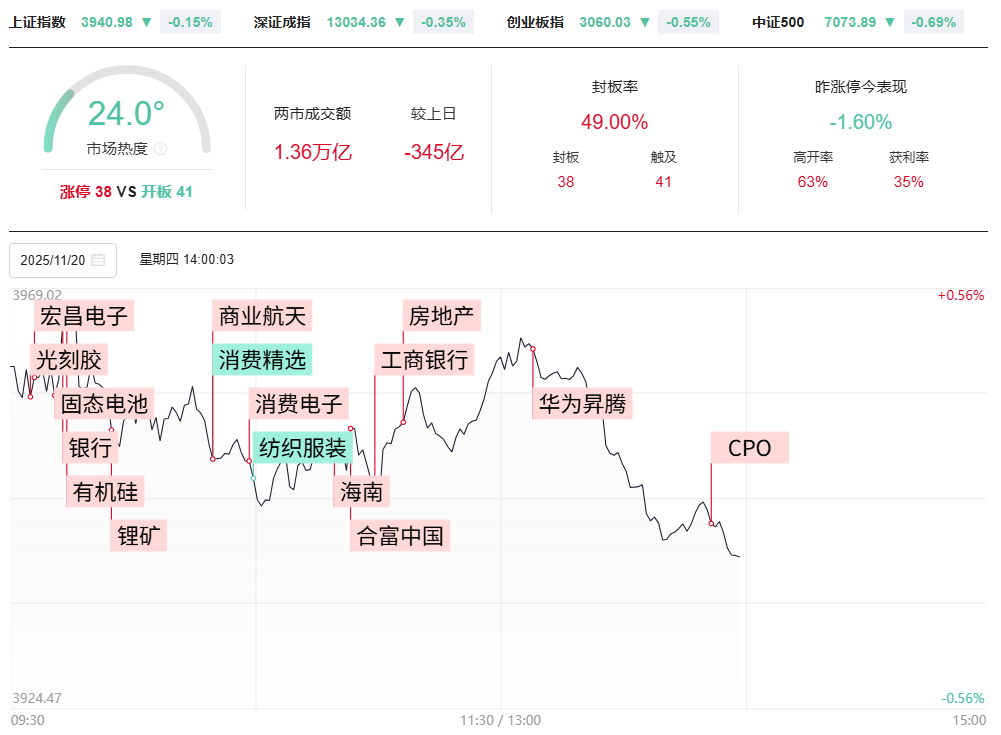Click the green 消费精选 label
Screen dimensions: 1001x735
(x=262, y=360)
